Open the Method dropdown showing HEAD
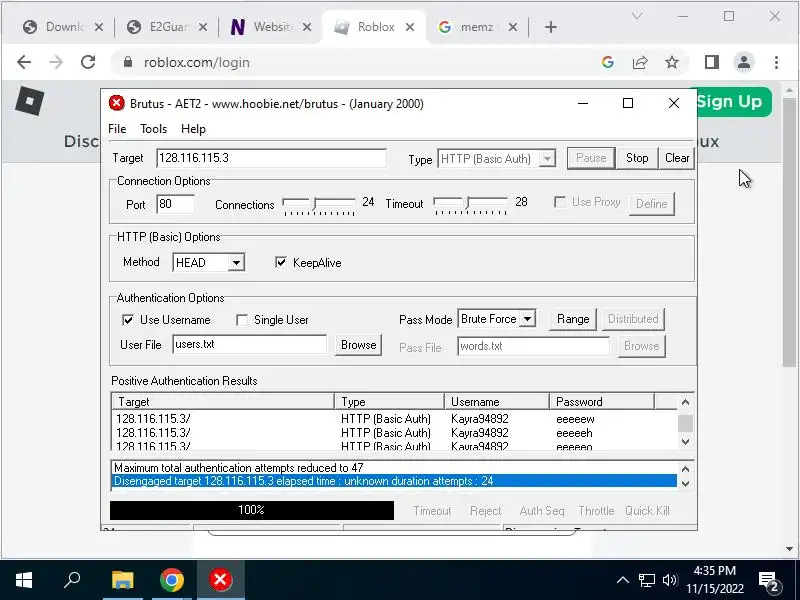The height and width of the screenshot is (600, 800). click(x=236, y=263)
